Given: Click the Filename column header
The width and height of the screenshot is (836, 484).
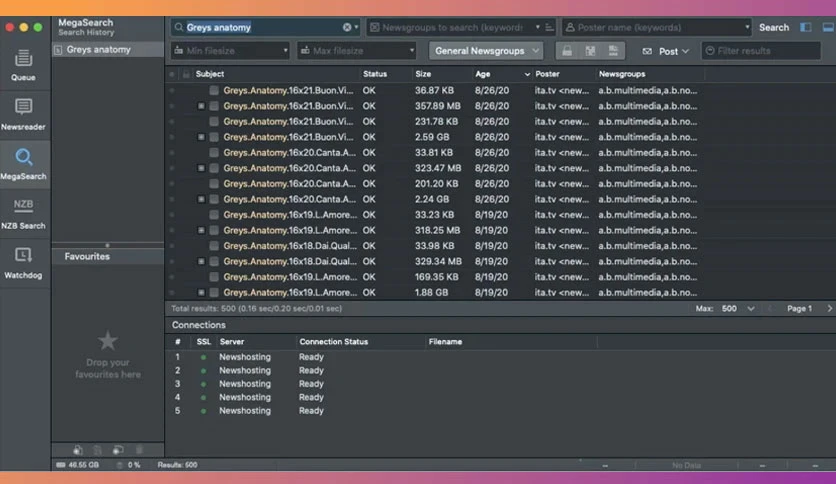Looking at the screenshot, I should point(445,342).
